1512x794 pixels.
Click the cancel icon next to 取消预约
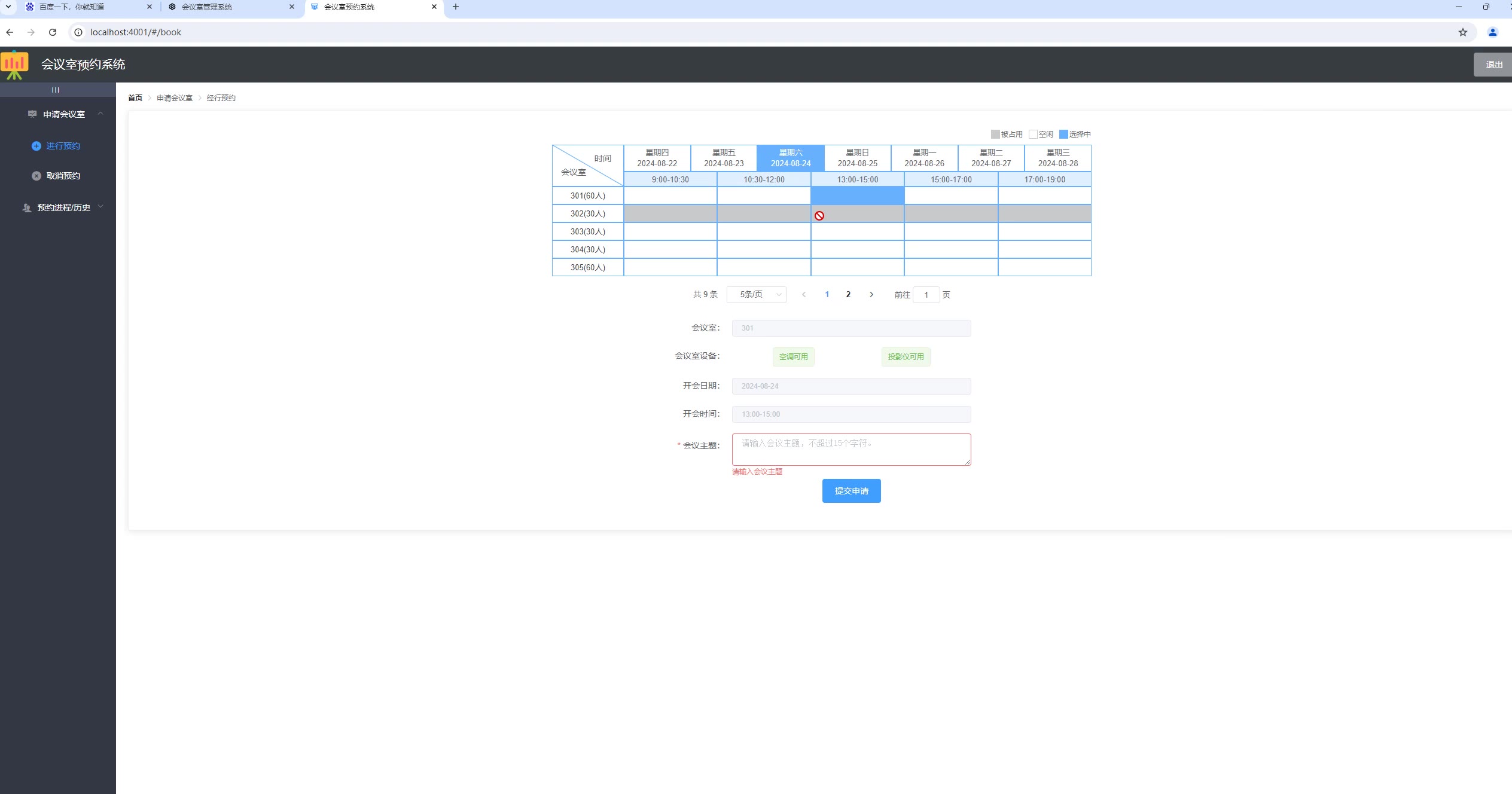36,176
